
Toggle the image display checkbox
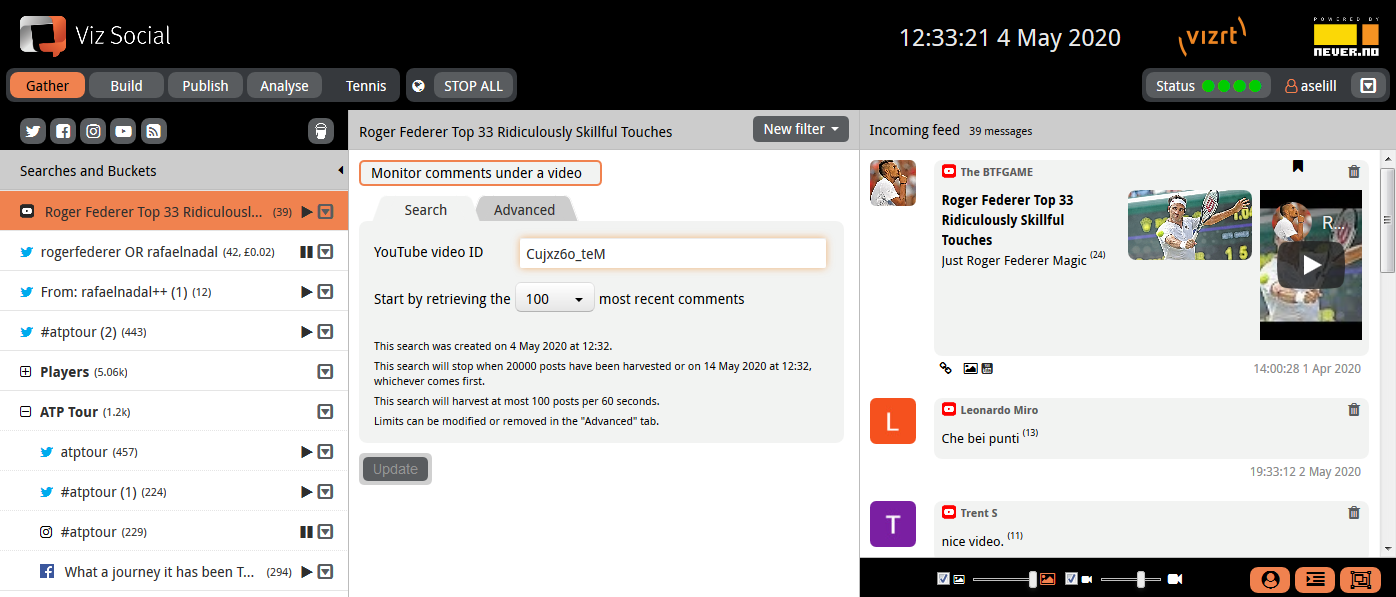(943, 579)
